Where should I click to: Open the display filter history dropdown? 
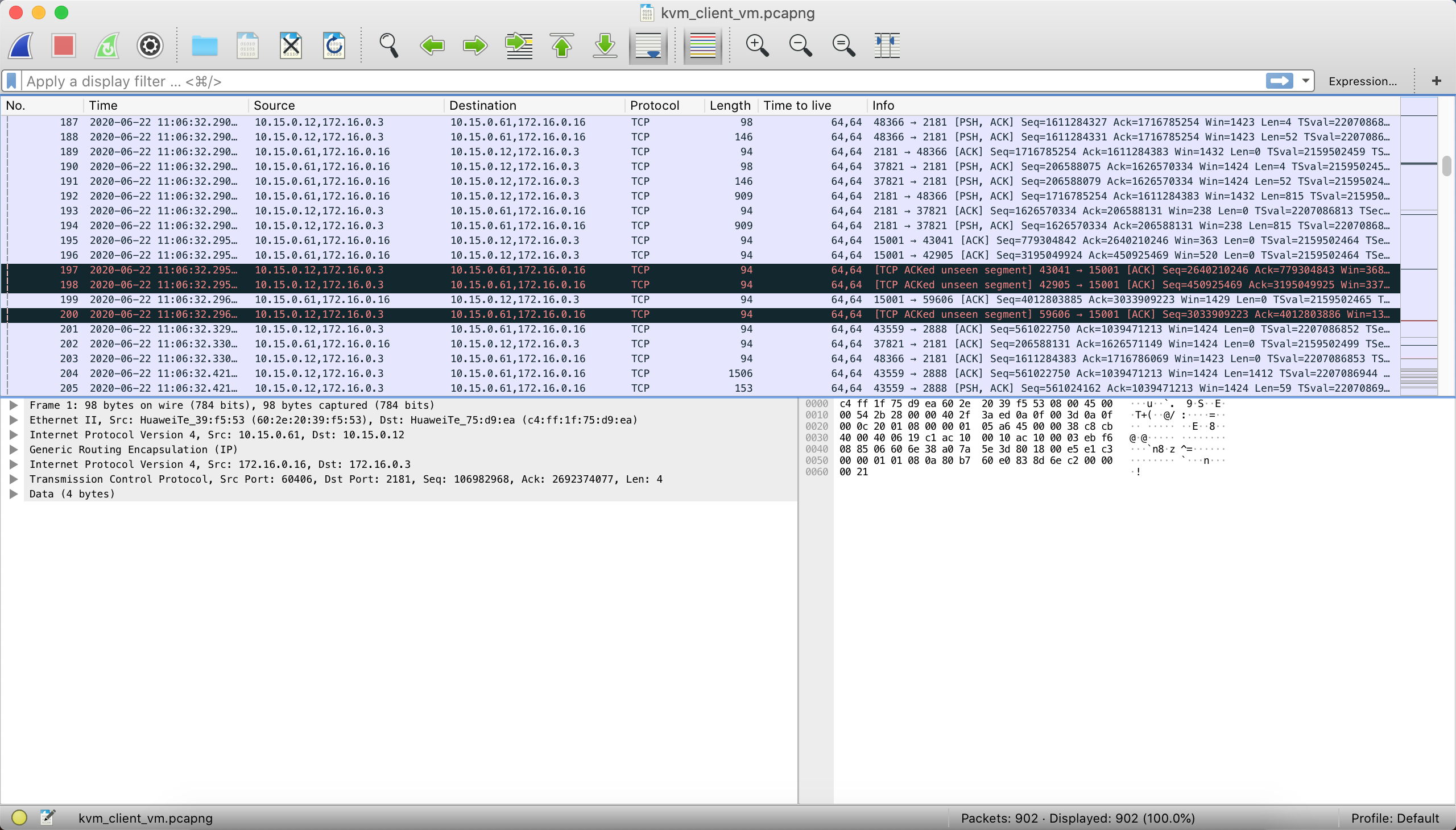1305,80
